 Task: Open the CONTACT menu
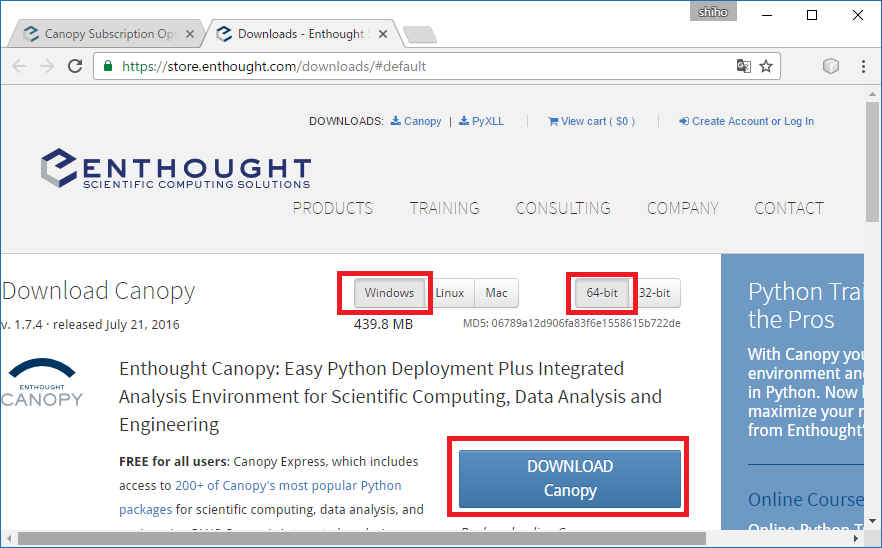click(x=789, y=208)
